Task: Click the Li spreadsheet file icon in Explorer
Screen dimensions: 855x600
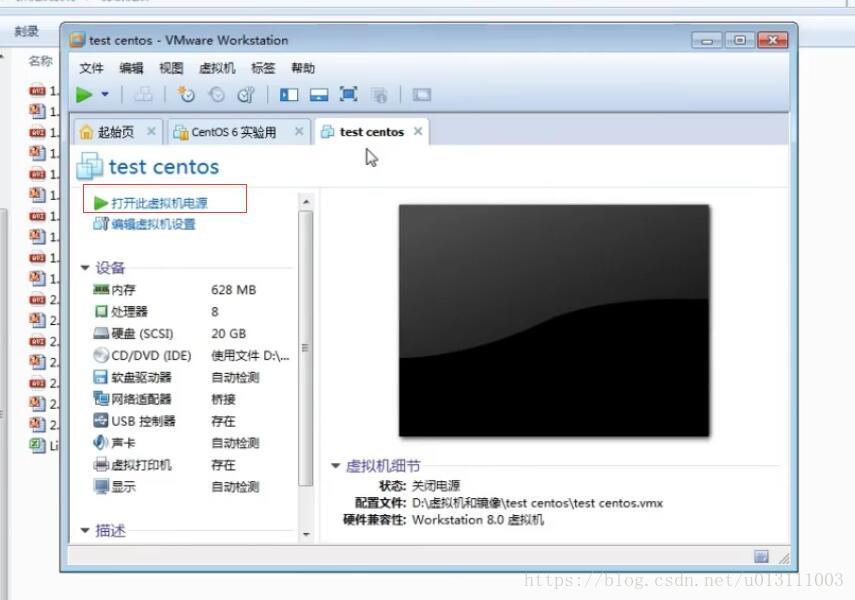Action: (37, 445)
